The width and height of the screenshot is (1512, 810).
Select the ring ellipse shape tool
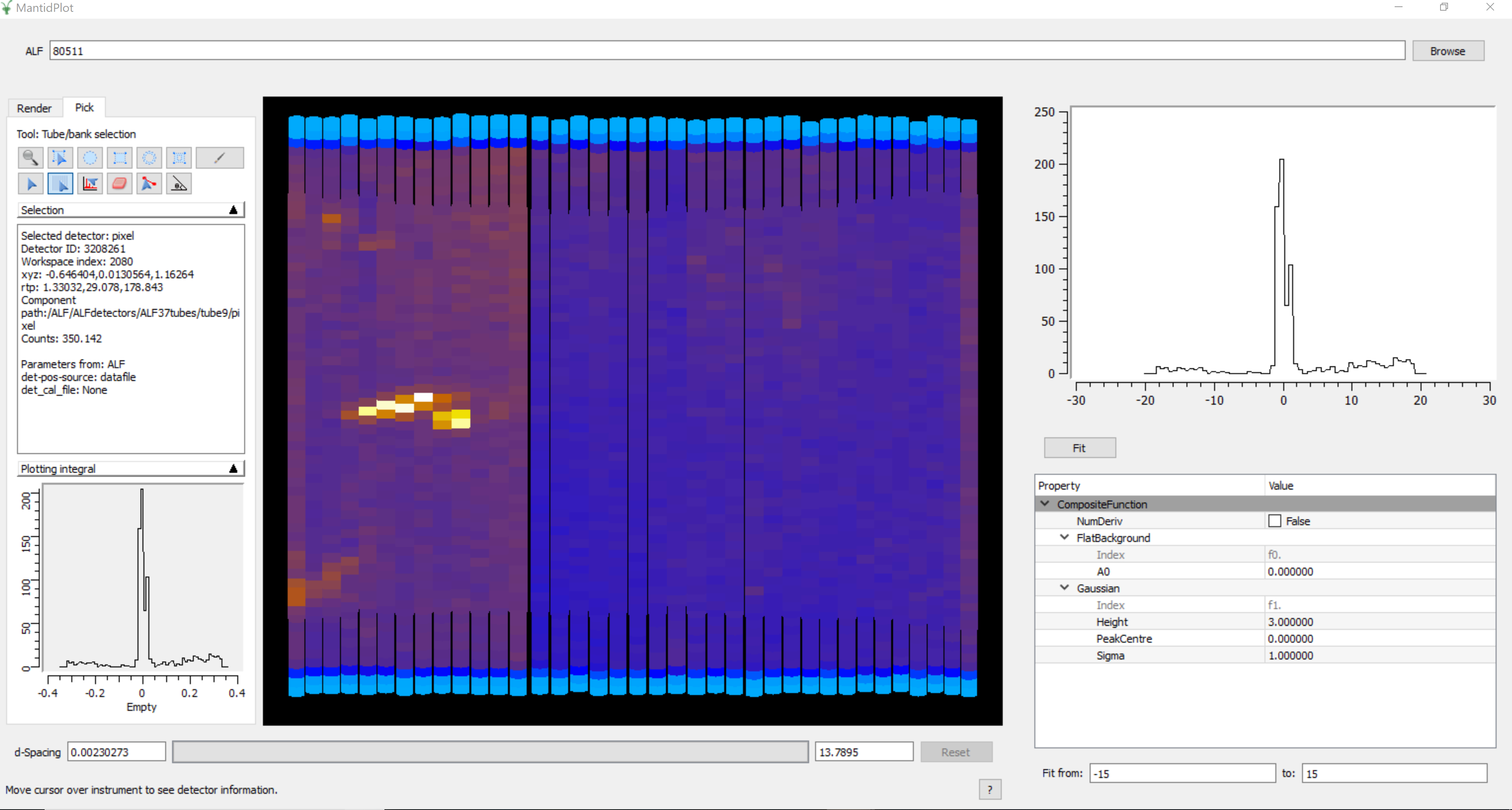149,158
